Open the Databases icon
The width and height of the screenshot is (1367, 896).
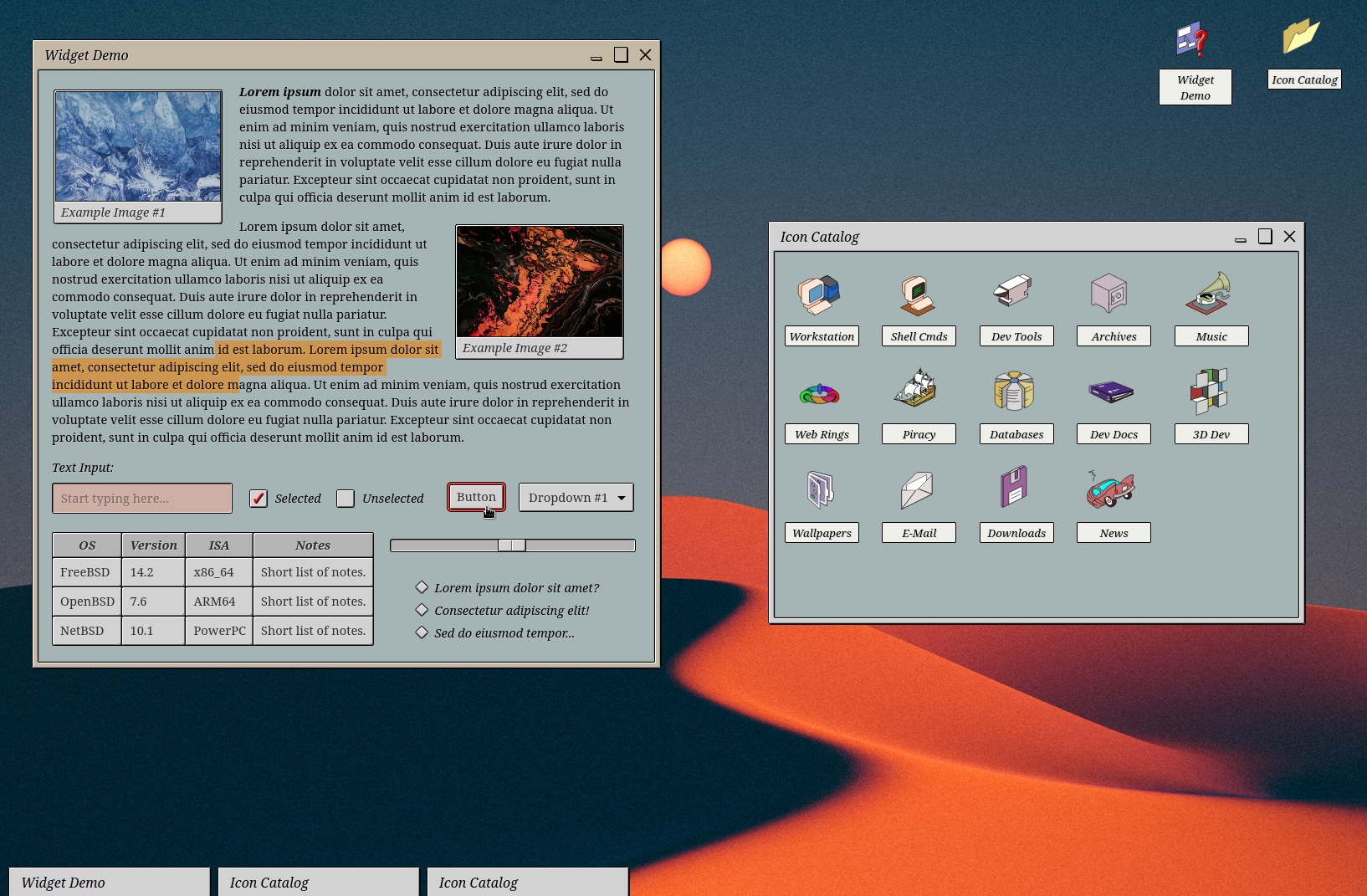coord(1015,392)
